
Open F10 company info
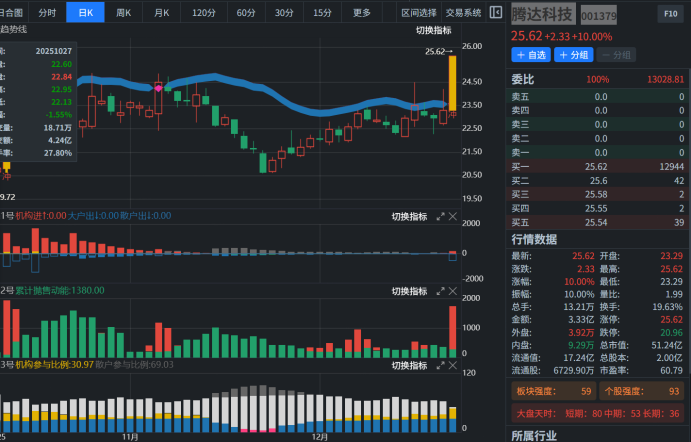(x=670, y=14)
